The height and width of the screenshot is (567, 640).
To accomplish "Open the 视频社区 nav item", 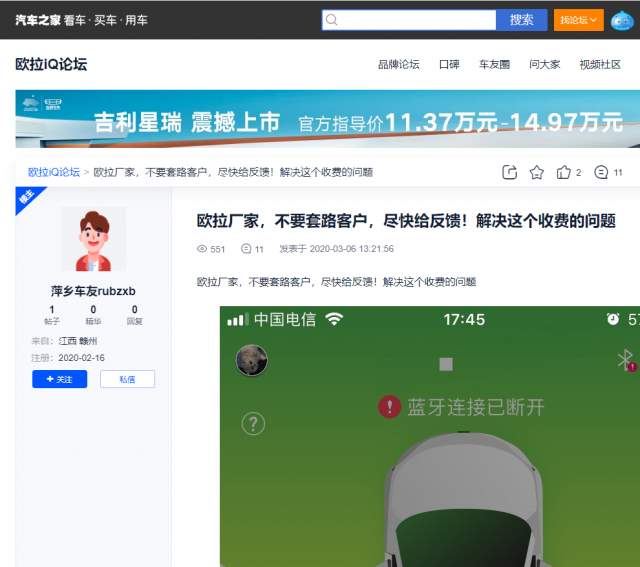I will click(x=600, y=64).
